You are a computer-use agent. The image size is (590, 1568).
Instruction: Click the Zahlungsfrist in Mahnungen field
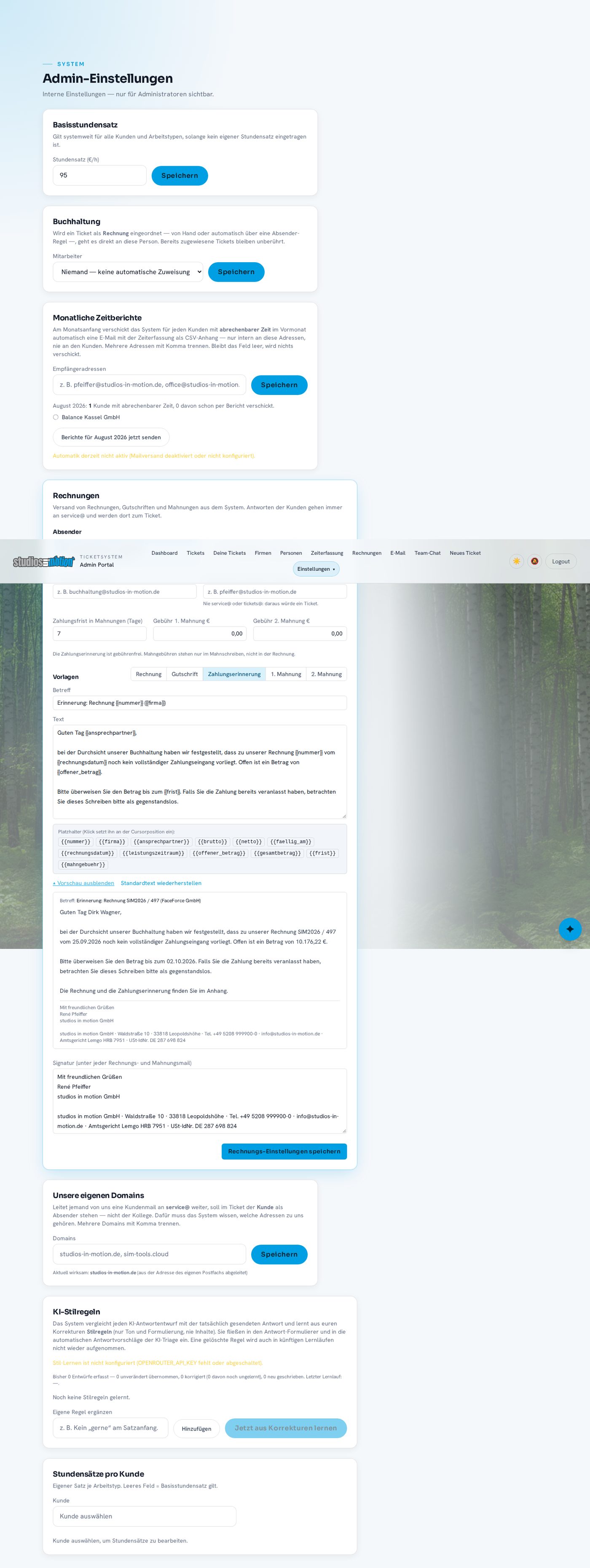(100, 634)
